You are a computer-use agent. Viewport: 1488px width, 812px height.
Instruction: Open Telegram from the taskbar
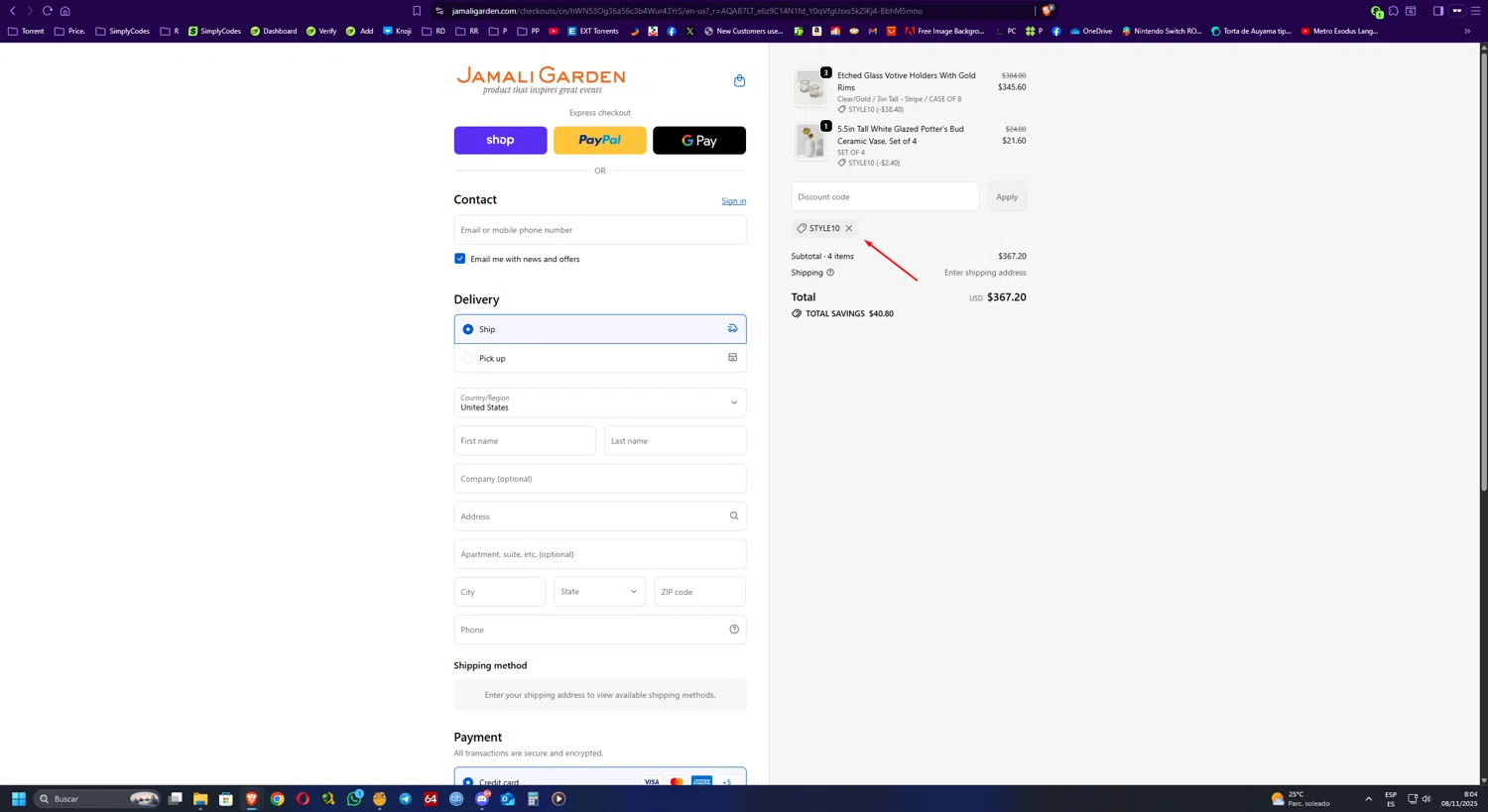click(405, 798)
